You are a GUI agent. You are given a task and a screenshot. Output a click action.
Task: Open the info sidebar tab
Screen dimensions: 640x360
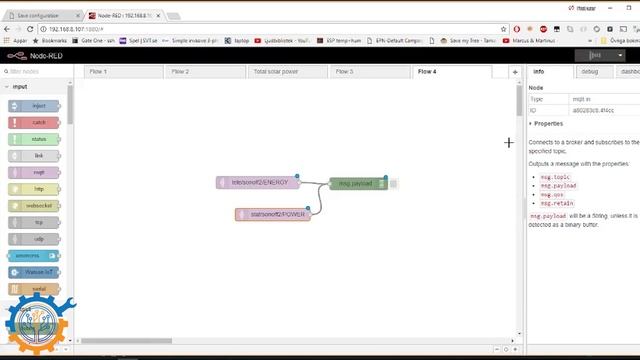pyautogui.click(x=551, y=71)
